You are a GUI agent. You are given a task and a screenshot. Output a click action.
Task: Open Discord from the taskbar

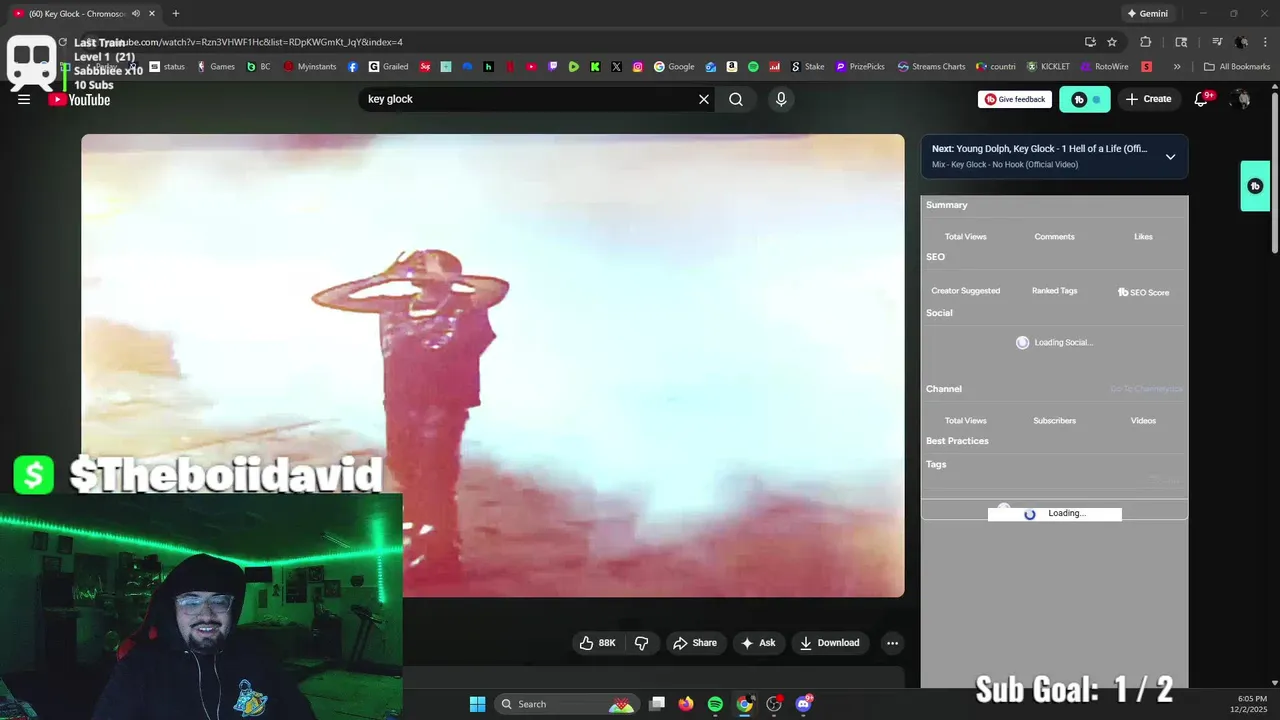point(803,704)
